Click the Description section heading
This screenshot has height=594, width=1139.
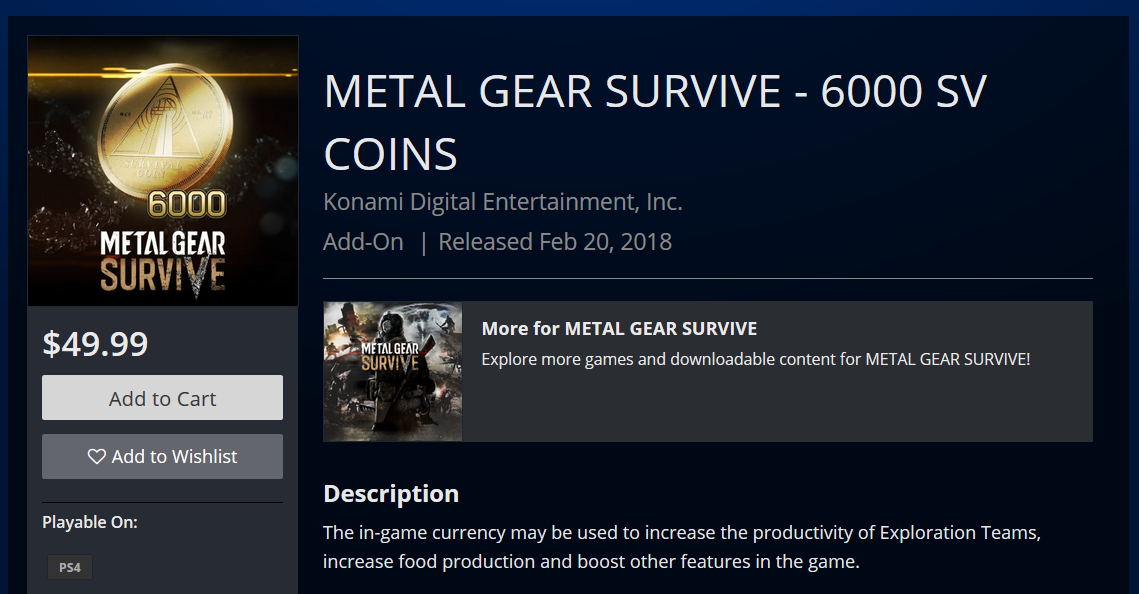click(x=391, y=494)
